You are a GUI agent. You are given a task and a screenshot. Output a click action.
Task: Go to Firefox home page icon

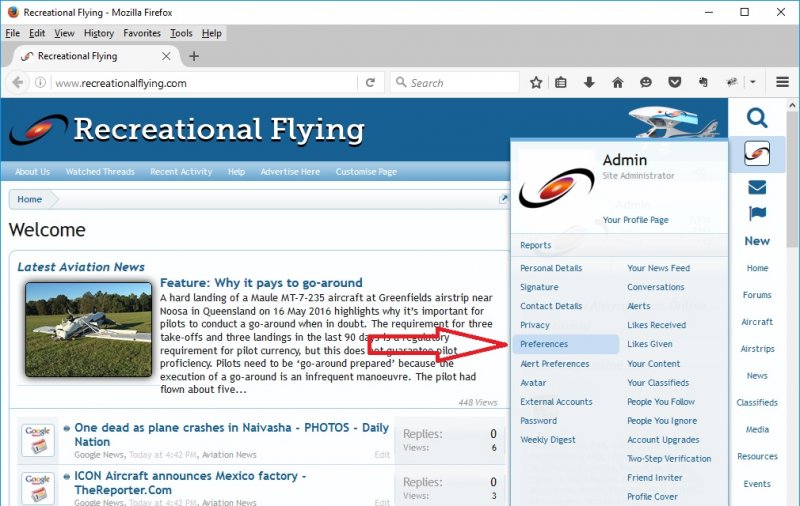(x=617, y=83)
